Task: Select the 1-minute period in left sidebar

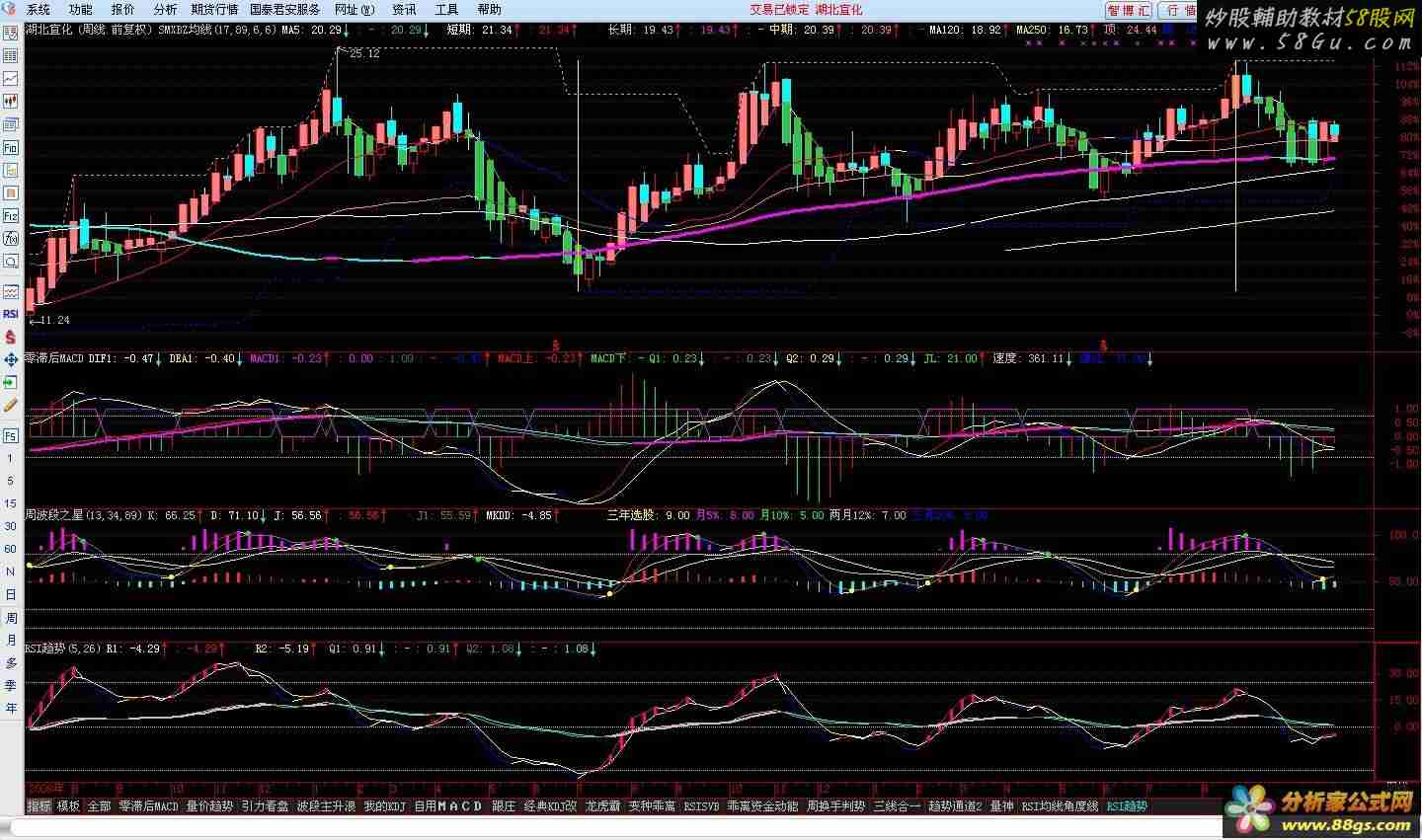Action: click(x=11, y=459)
